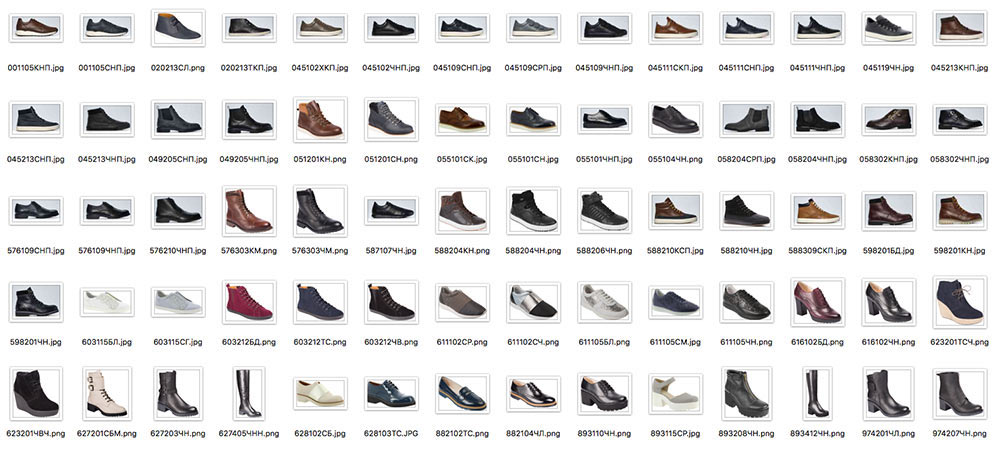
Task: Click the 627405ЧНН.png tall black boot
Action: pos(249,392)
